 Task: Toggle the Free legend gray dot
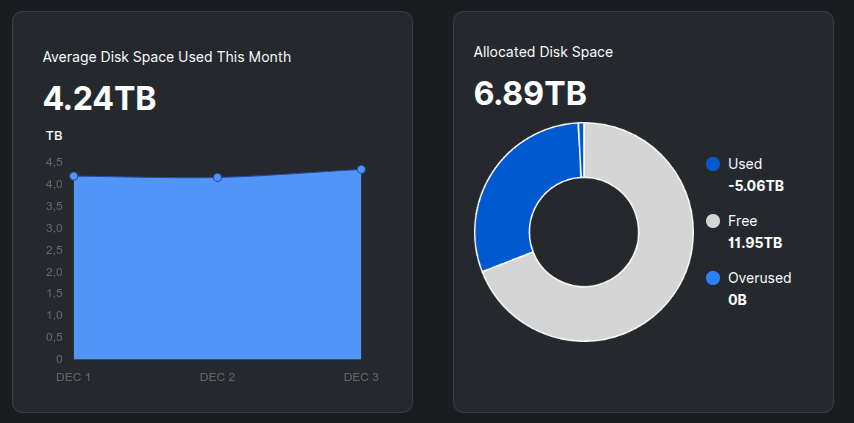[x=713, y=221]
